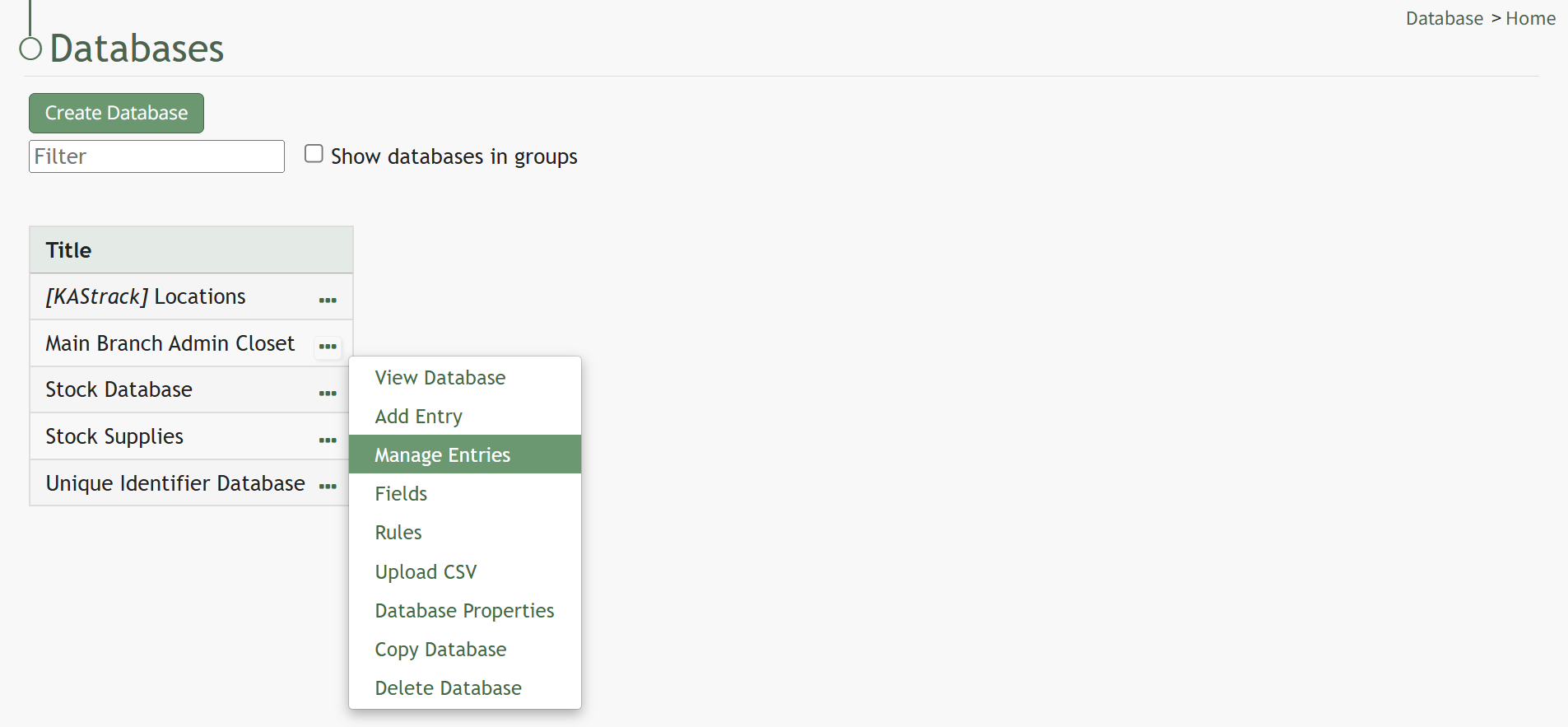1568x727 pixels.
Task: Focus the Filter input field
Action: (156, 156)
